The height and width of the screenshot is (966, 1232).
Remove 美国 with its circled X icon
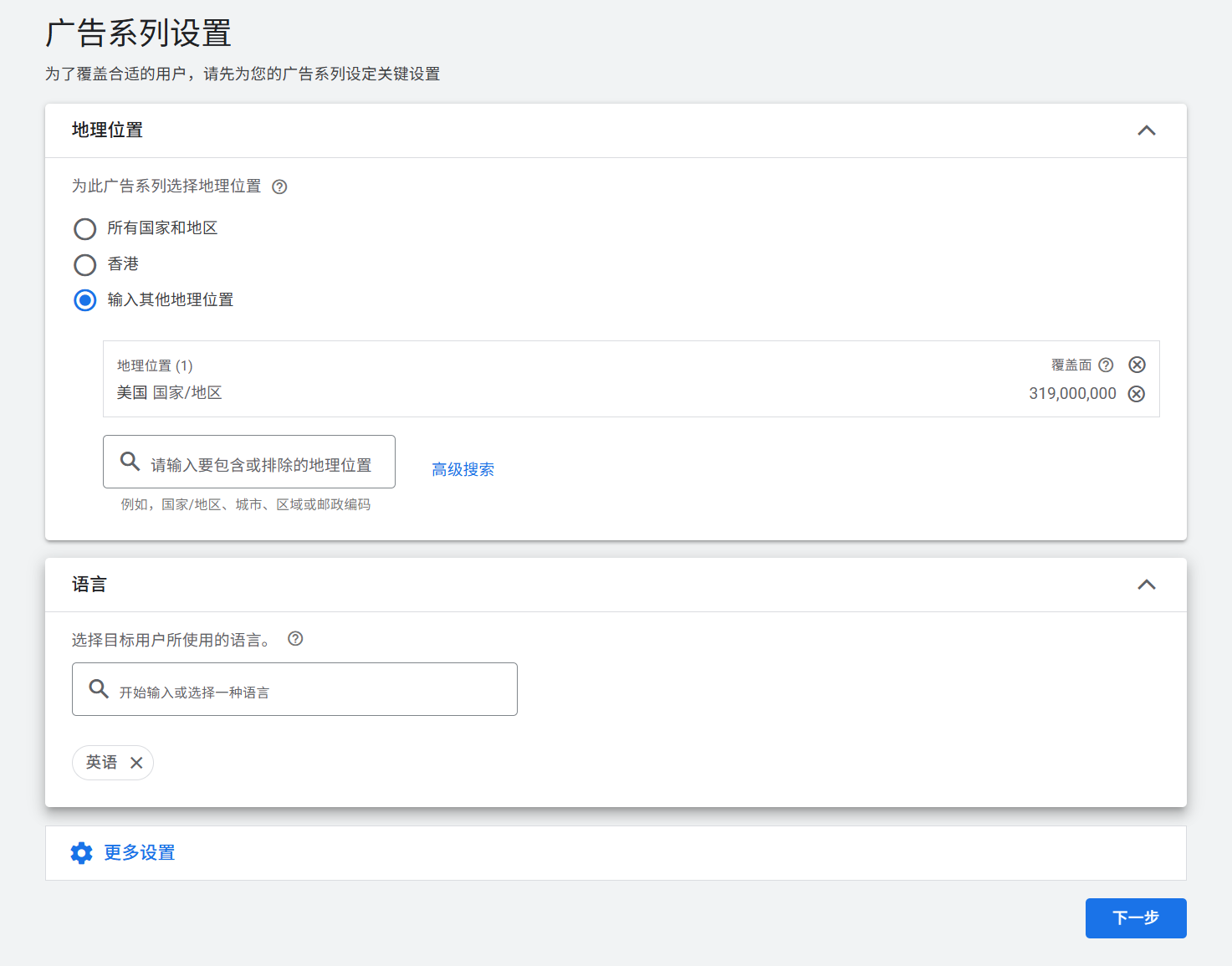(1136, 393)
